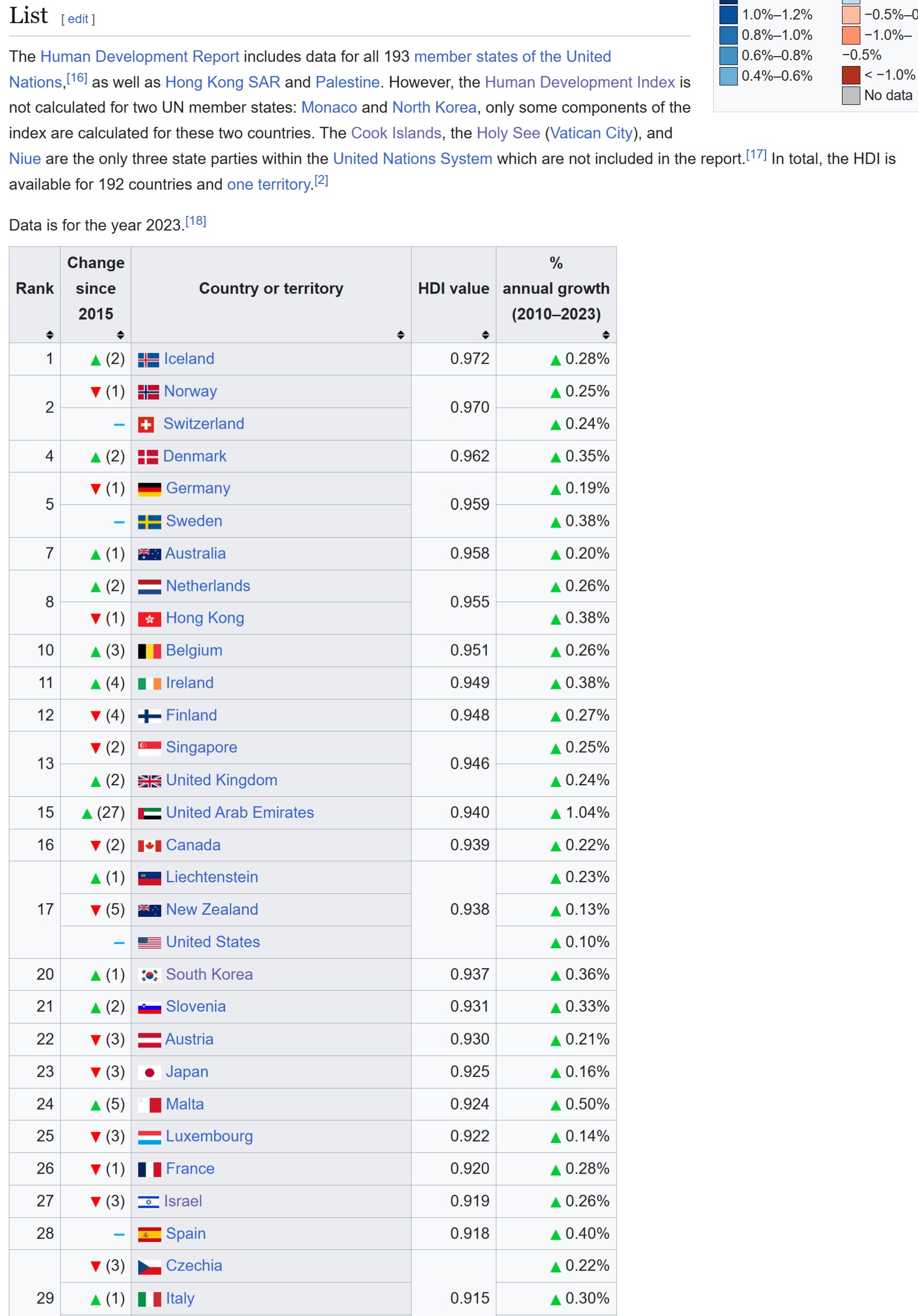The width and height of the screenshot is (918, 1316).
Task: Click the Iceland flag icon
Action: pyautogui.click(x=148, y=360)
